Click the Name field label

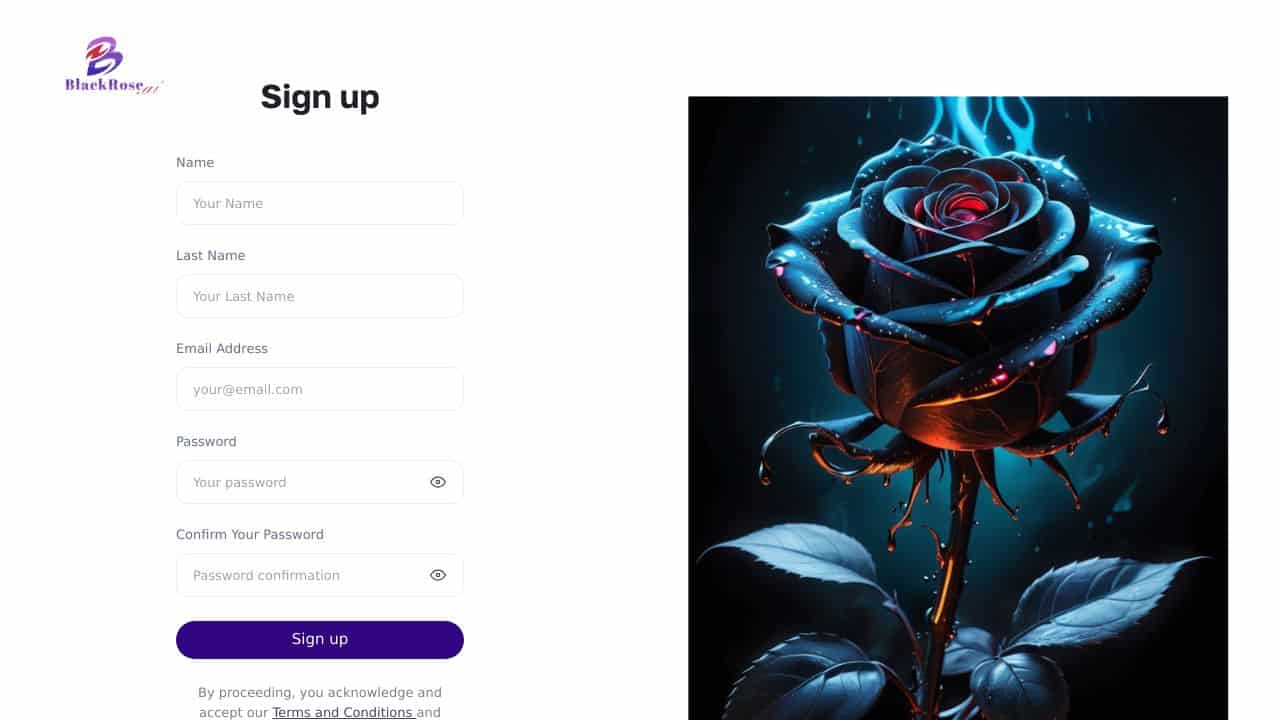tap(195, 162)
